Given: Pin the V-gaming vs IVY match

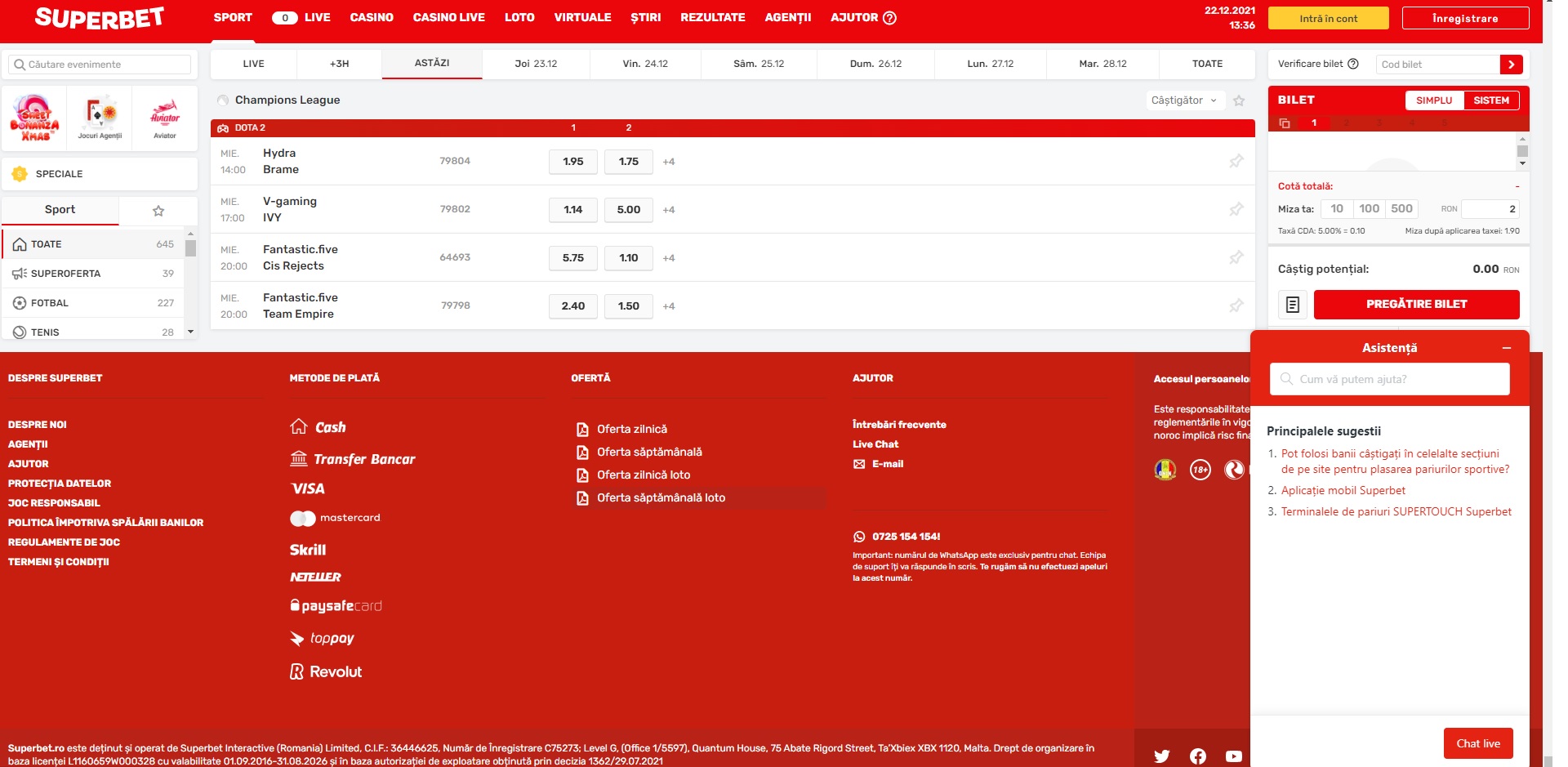Looking at the screenshot, I should [1236, 209].
